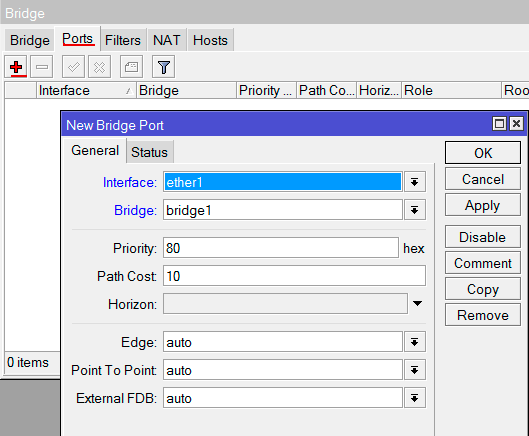
Task: Click the Priority field with value 80
Action: click(x=281, y=248)
